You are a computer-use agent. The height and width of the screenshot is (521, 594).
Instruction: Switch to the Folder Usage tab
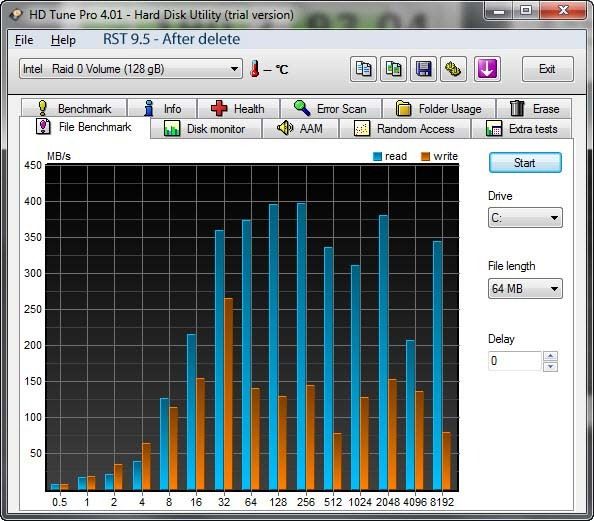439,108
